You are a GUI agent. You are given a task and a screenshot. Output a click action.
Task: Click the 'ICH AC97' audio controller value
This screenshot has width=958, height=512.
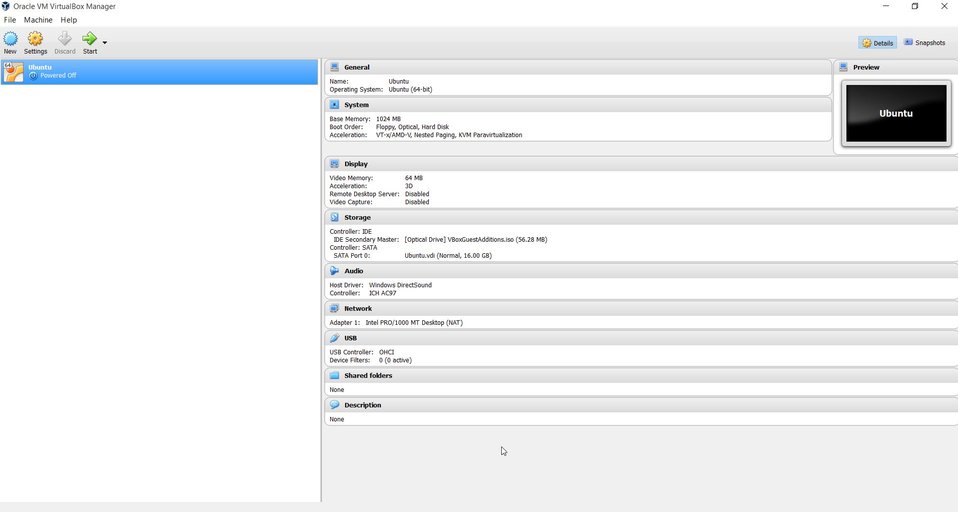[x=382, y=293]
